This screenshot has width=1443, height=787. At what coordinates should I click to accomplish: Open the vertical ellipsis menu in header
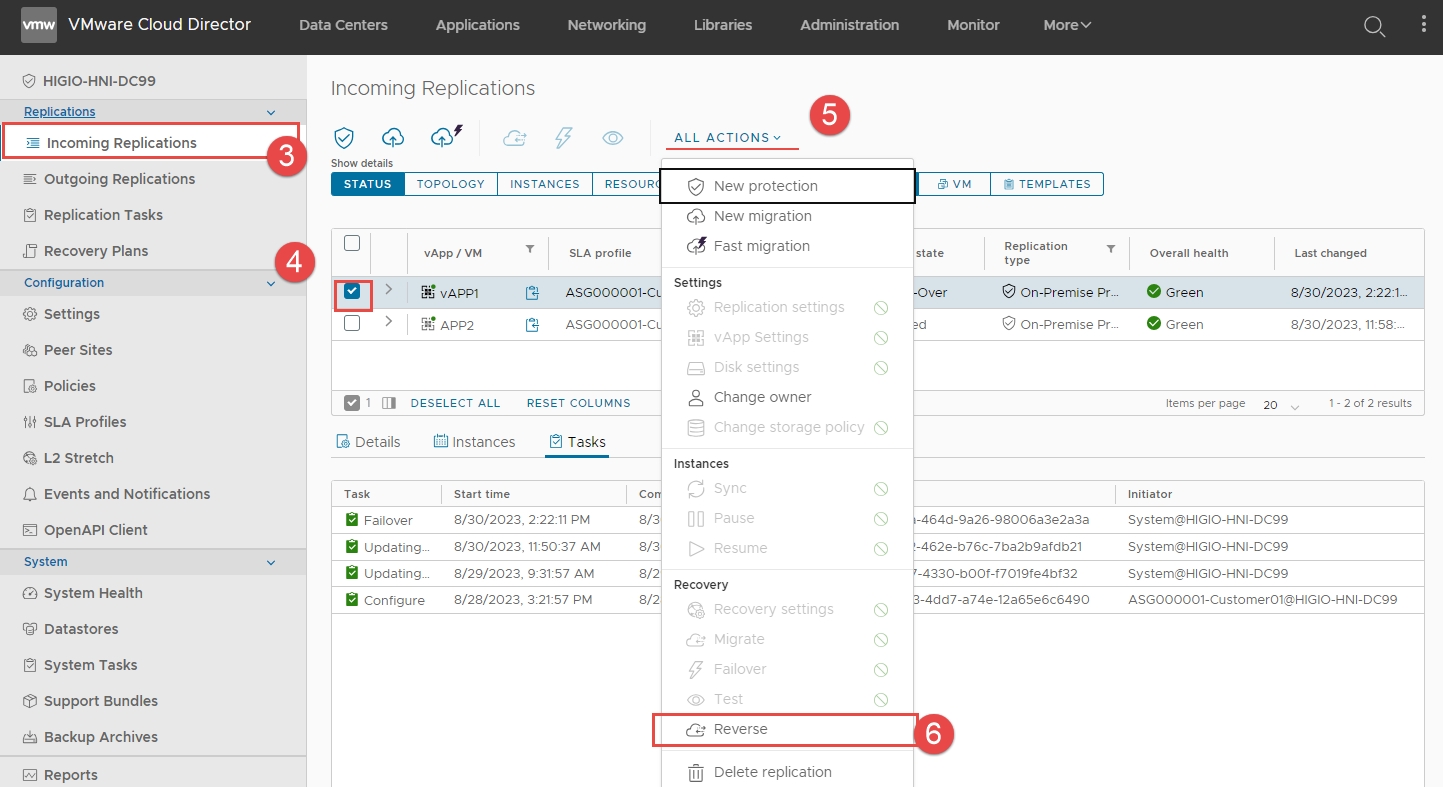(x=1424, y=25)
